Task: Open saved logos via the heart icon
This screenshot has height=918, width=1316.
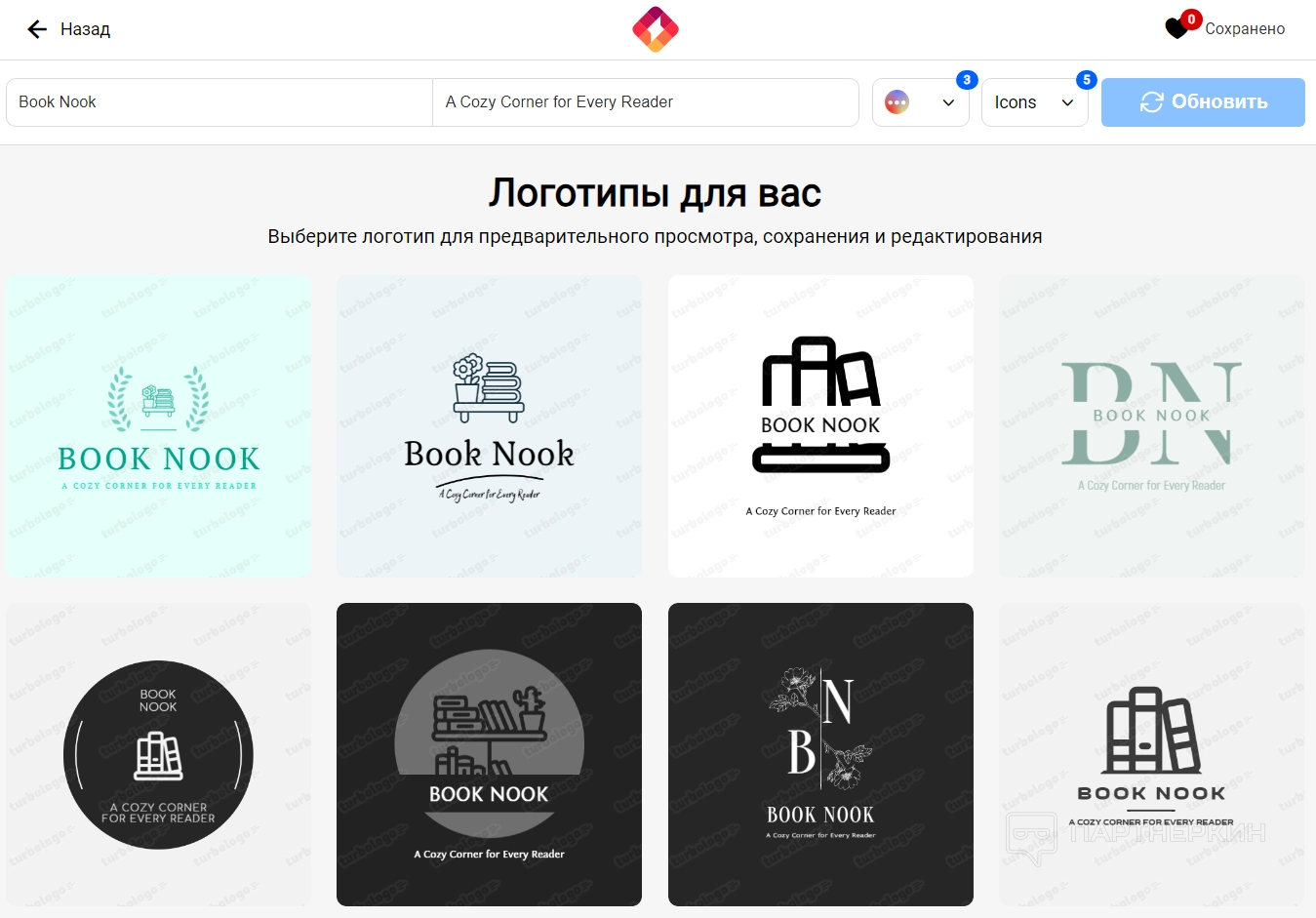Action: [1176, 29]
